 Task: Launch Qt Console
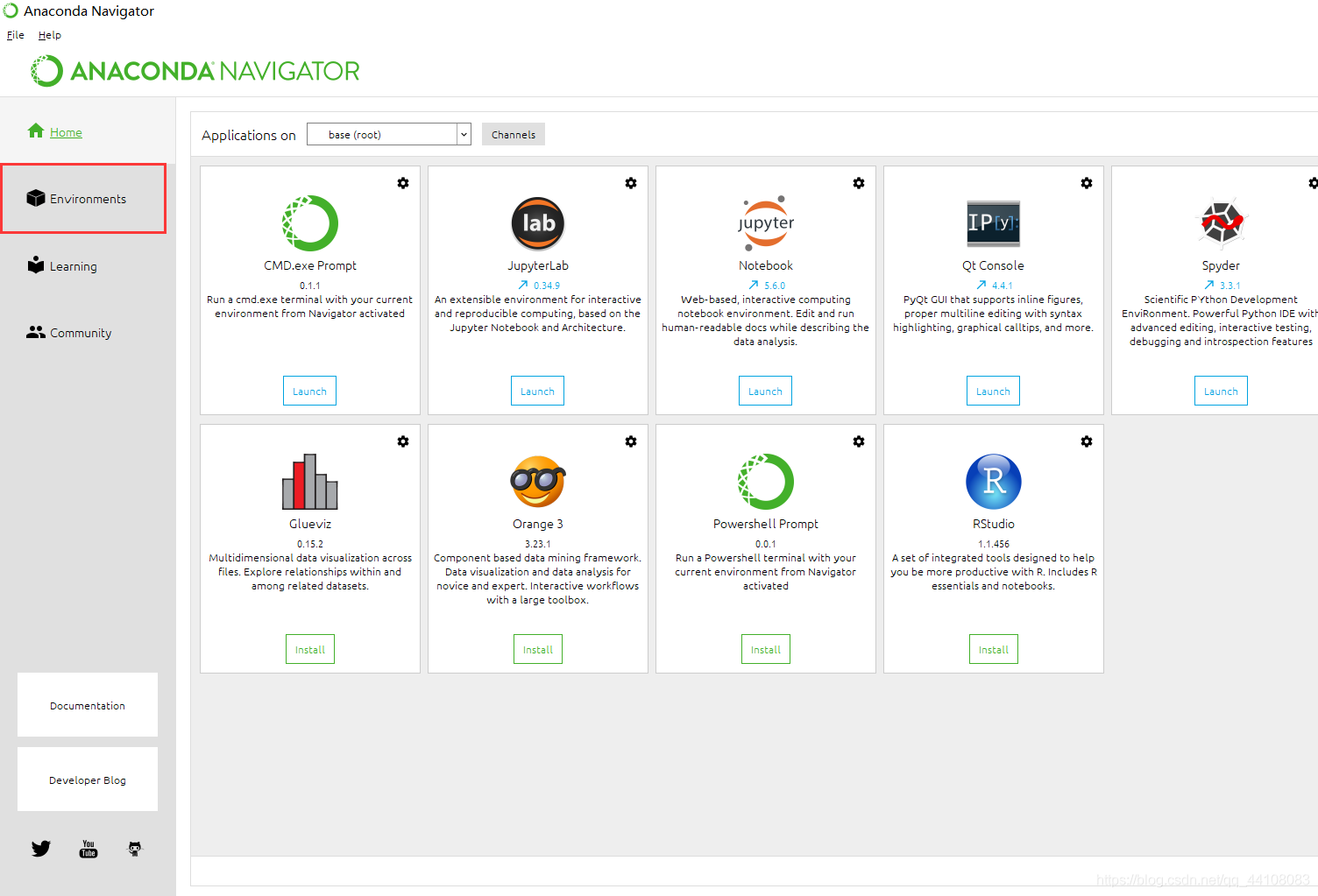point(993,391)
